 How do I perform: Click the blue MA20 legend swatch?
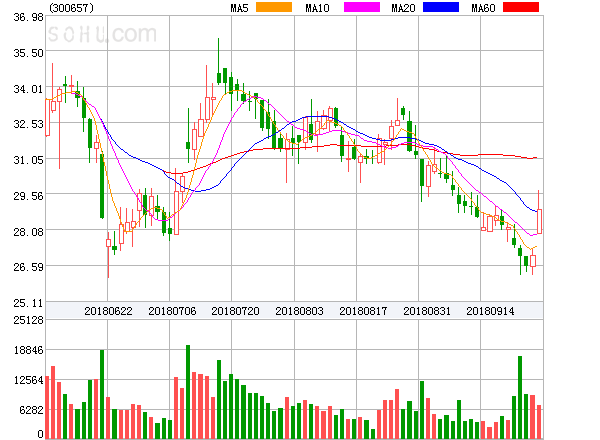click(x=441, y=7)
